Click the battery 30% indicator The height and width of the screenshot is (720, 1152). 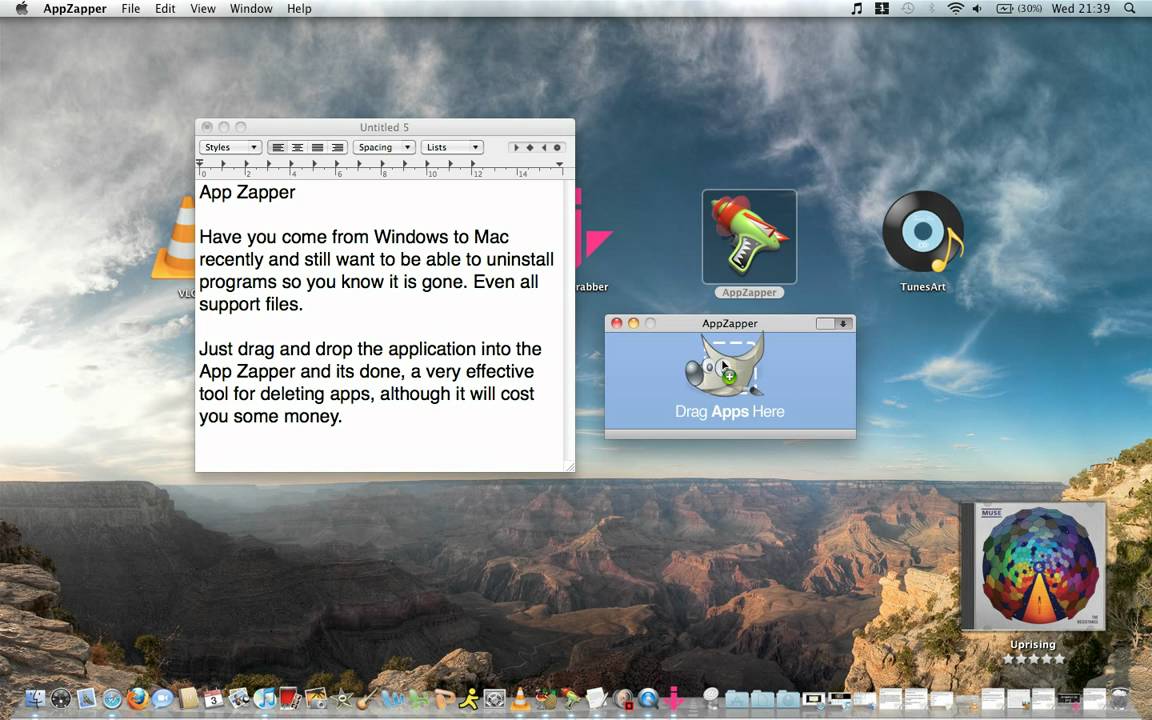pos(1019,8)
